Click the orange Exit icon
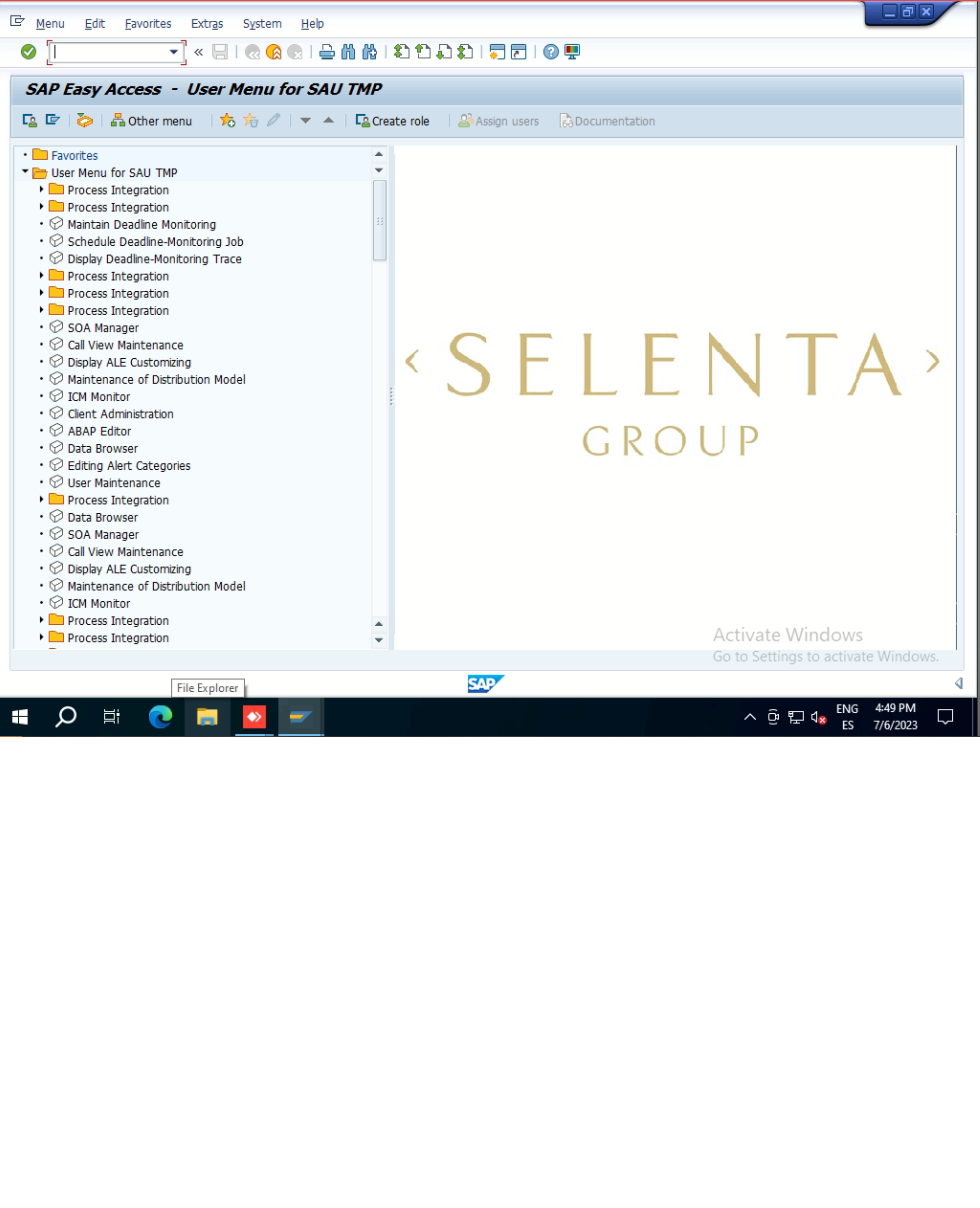The image size is (980, 1208). (274, 52)
